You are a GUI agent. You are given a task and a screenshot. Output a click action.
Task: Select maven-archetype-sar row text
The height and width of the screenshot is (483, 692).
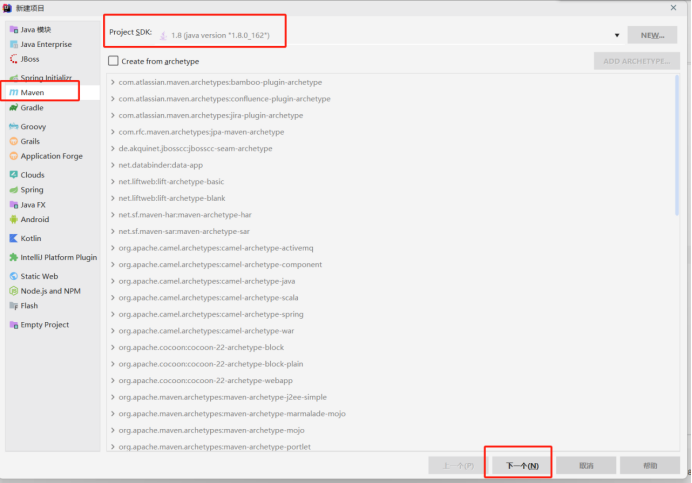tap(184, 231)
